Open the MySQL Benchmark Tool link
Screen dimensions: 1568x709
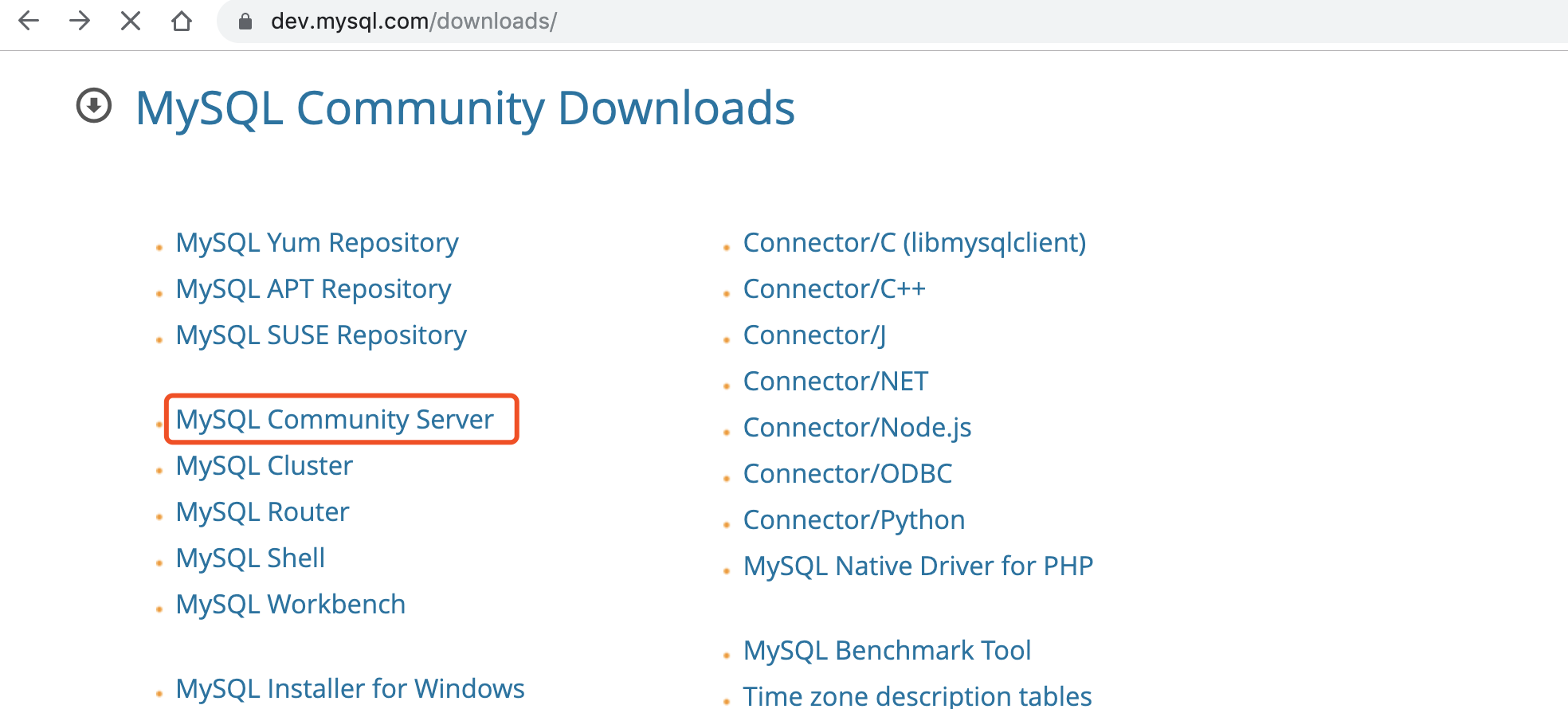click(x=887, y=651)
